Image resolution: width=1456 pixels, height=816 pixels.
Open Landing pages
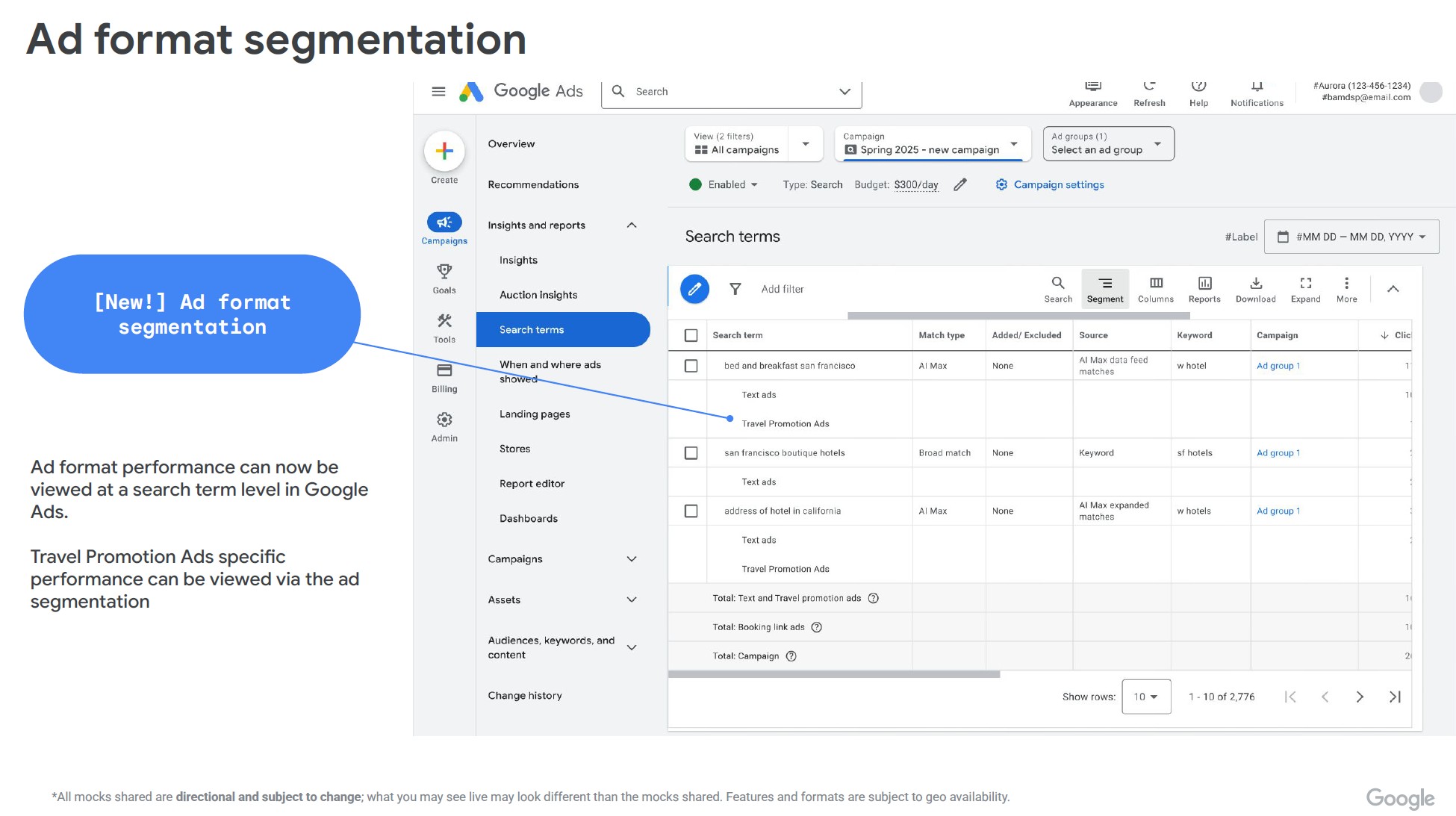pyautogui.click(x=535, y=414)
